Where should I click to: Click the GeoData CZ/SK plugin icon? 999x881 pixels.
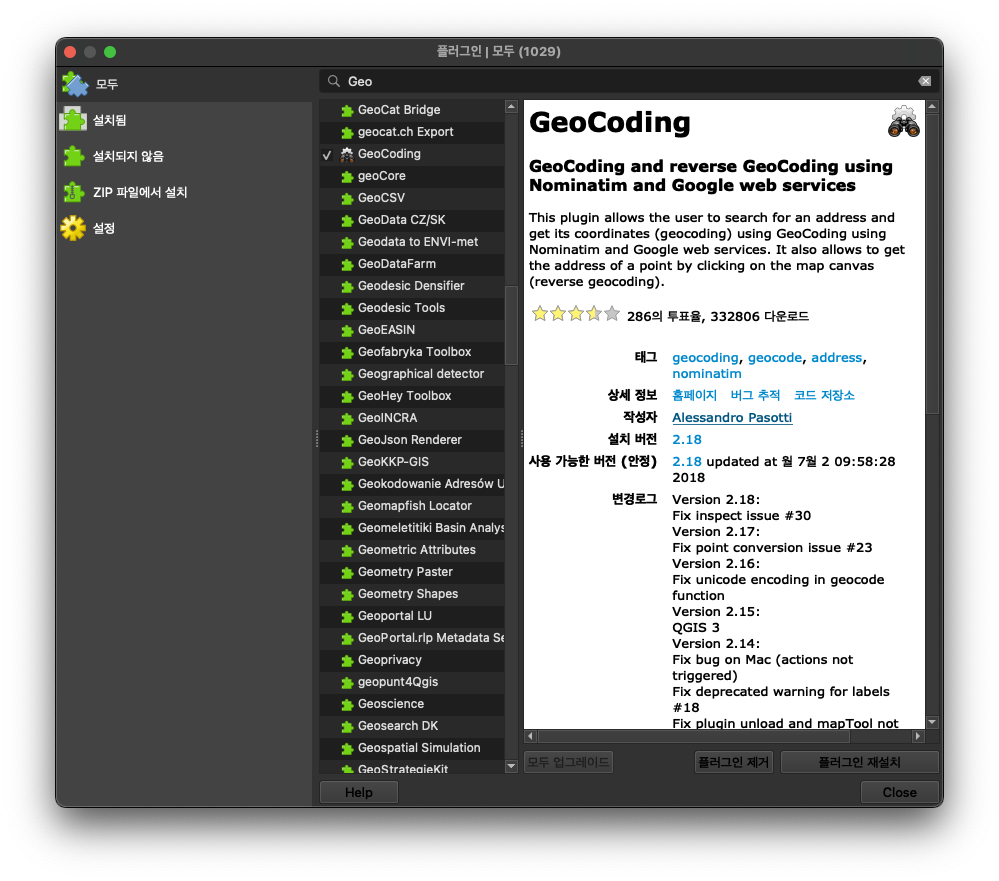(347, 220)
